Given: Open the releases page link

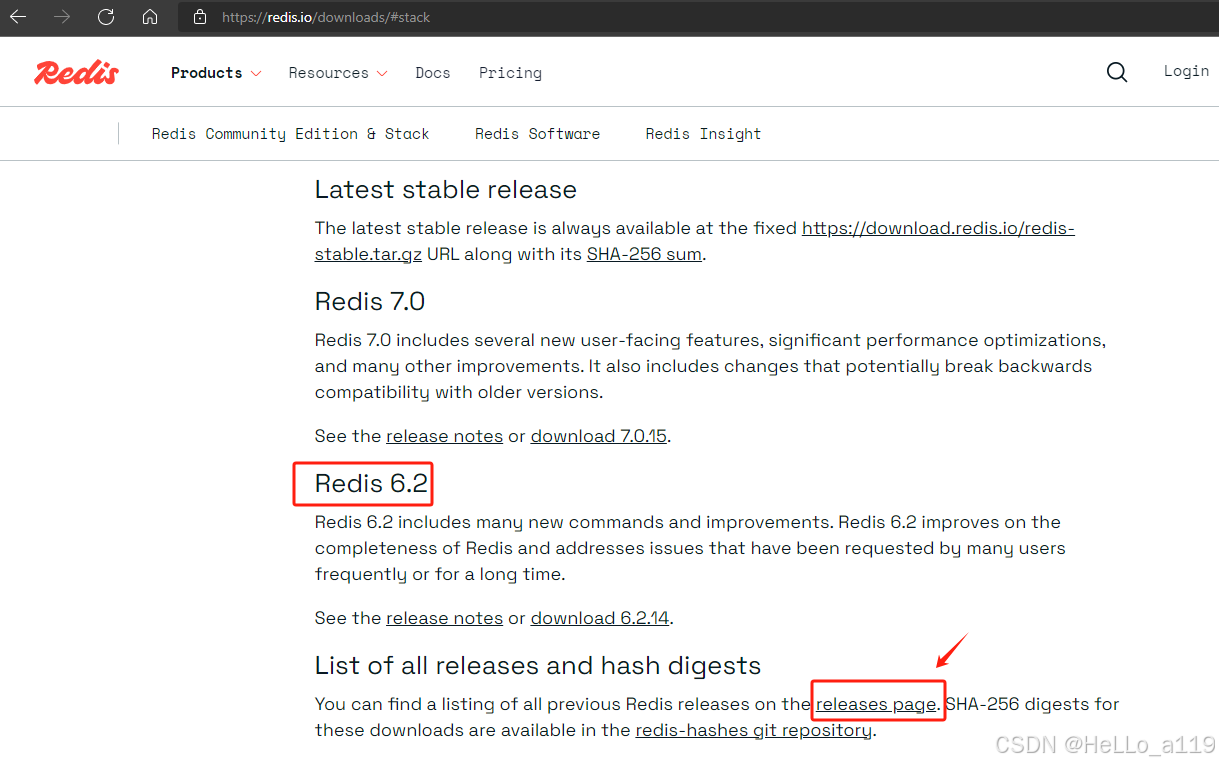Looking at the screenshot, I should click(x=877, y=704).
